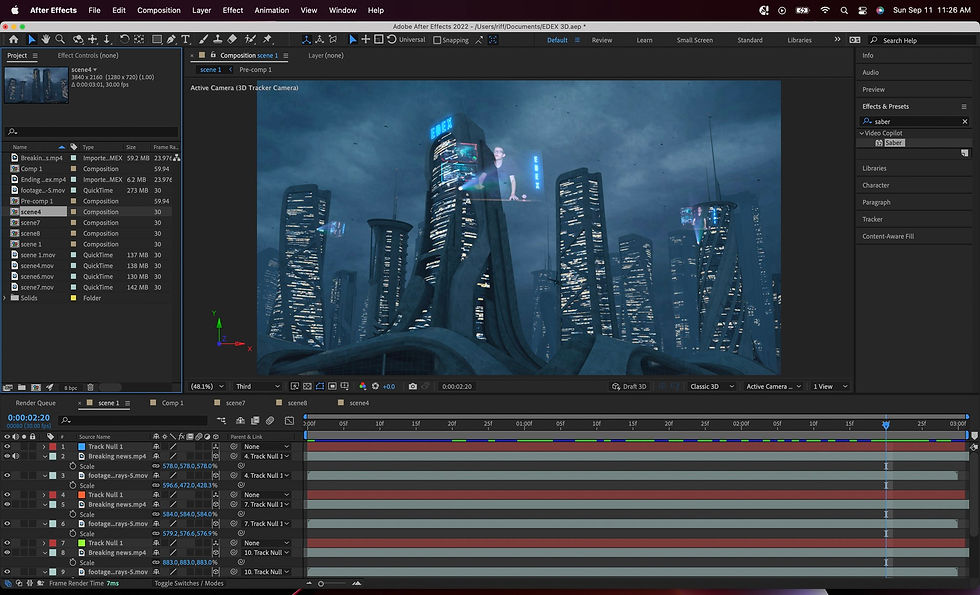Expand layer 4 Track Null 1 properties

(44, 495)
